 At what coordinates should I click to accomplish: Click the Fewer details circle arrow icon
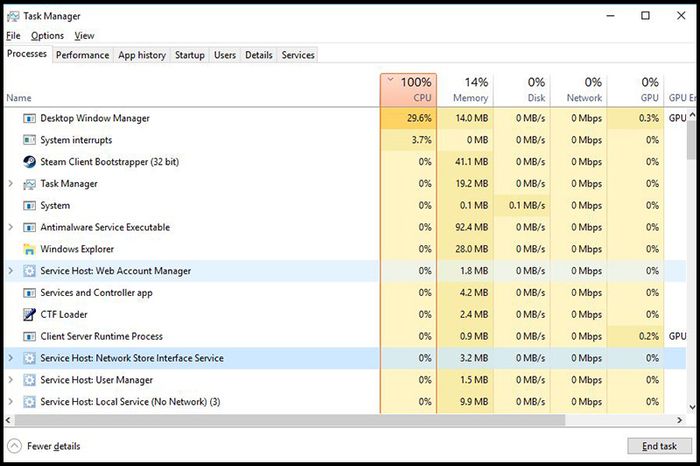14,446
